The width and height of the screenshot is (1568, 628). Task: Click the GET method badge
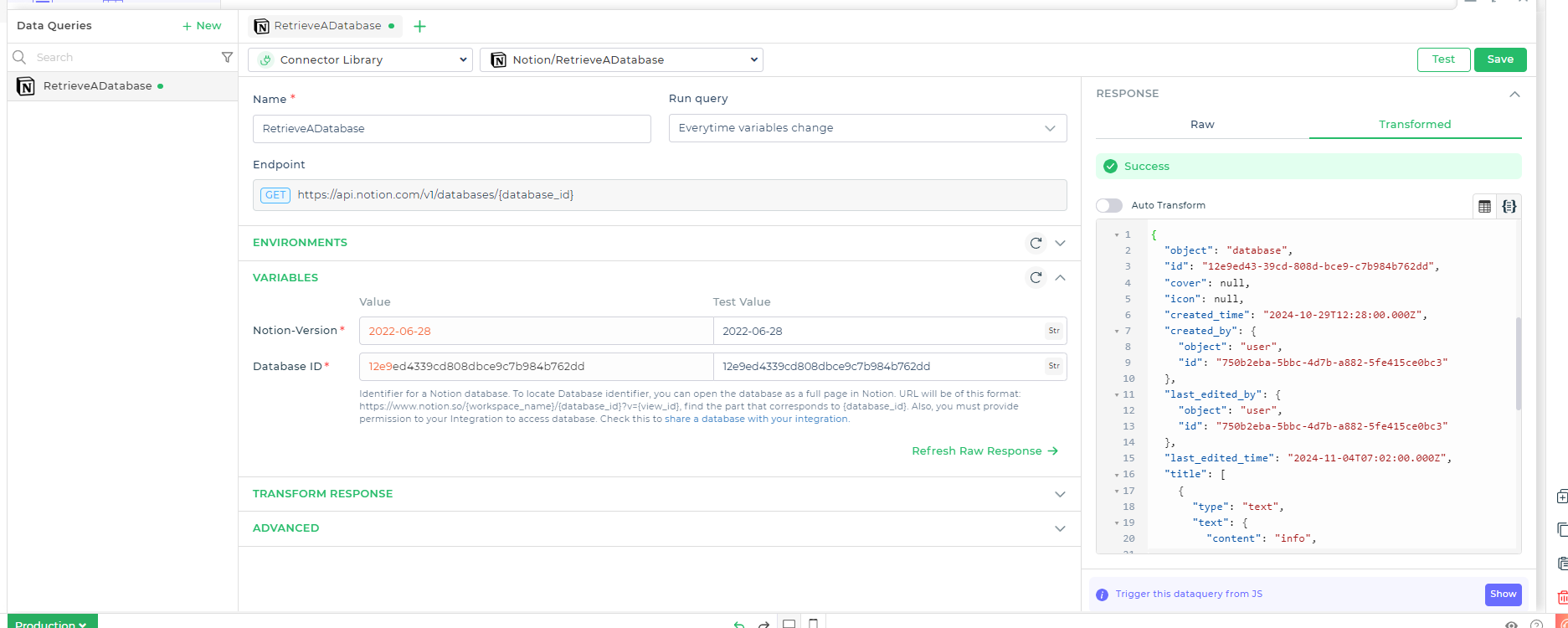tap(275, 195)
